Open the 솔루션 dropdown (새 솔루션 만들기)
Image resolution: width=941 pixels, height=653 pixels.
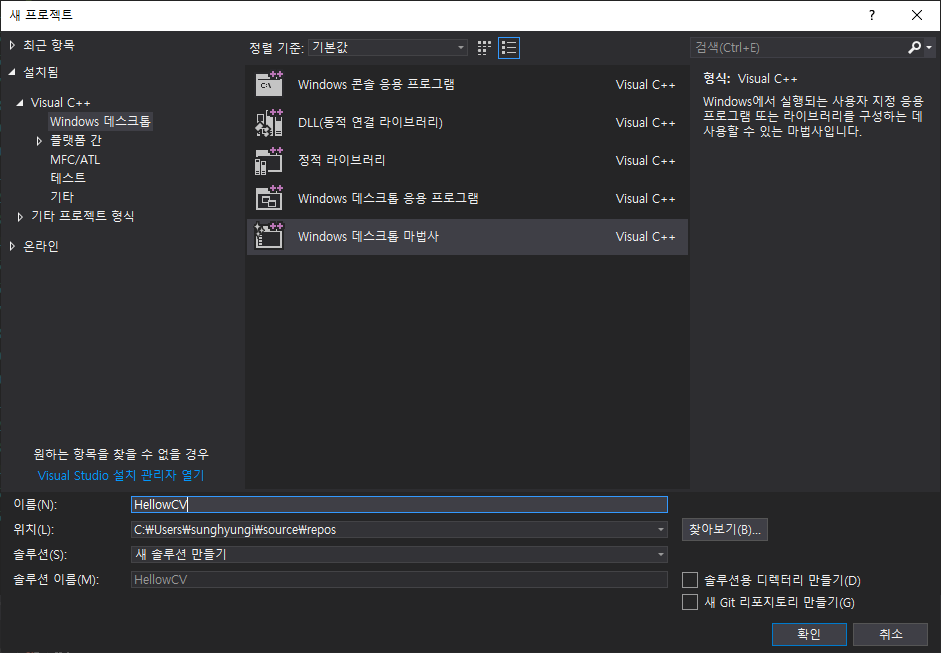click(399, 555)
